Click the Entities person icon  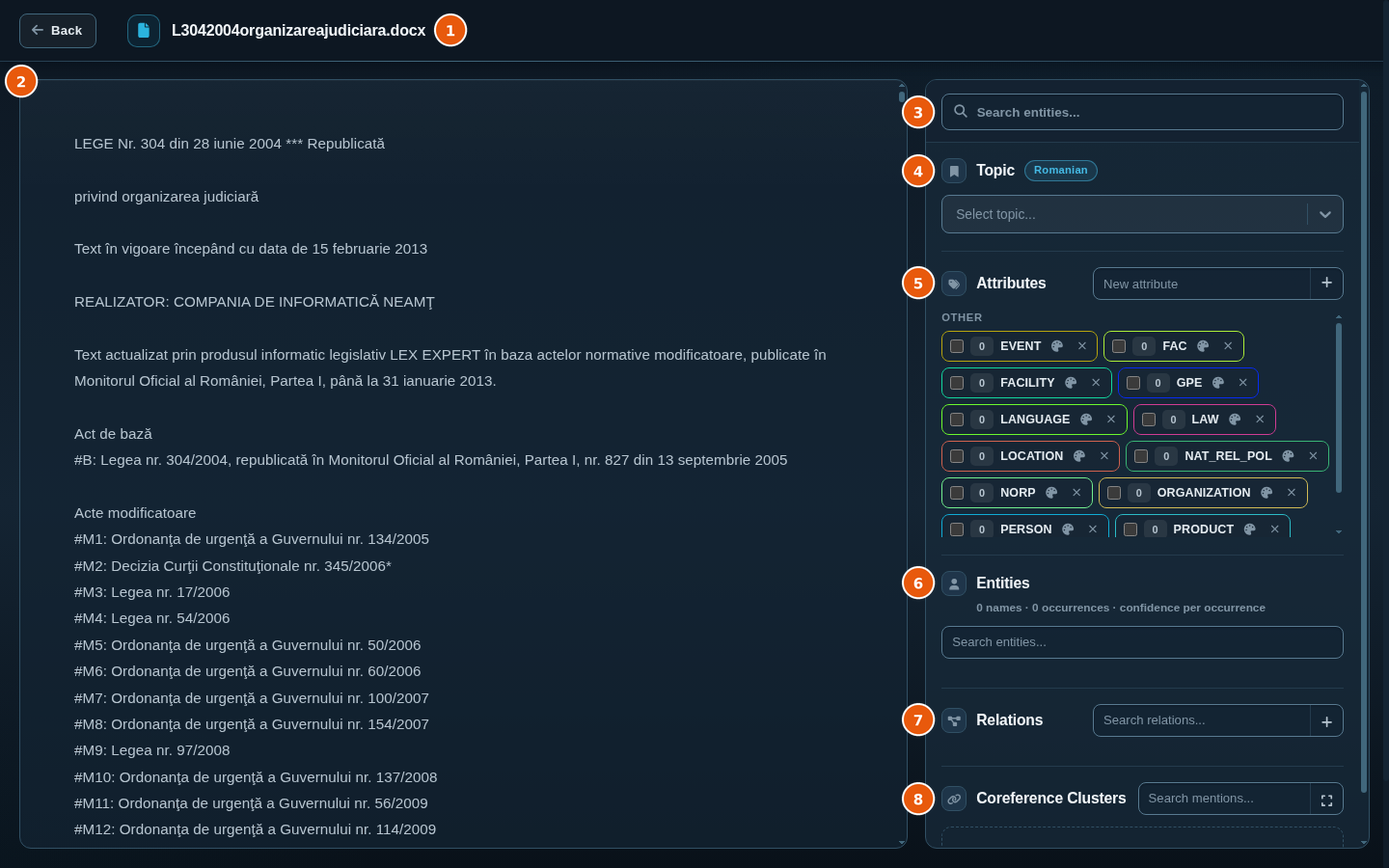(954, 583)
